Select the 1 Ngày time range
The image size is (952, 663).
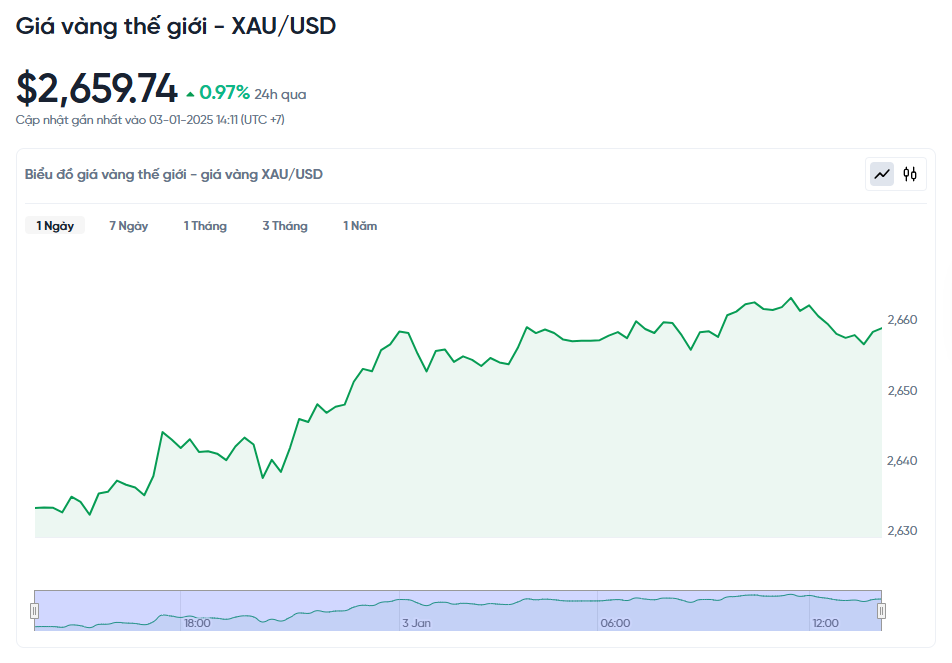(x=55, y=226)
